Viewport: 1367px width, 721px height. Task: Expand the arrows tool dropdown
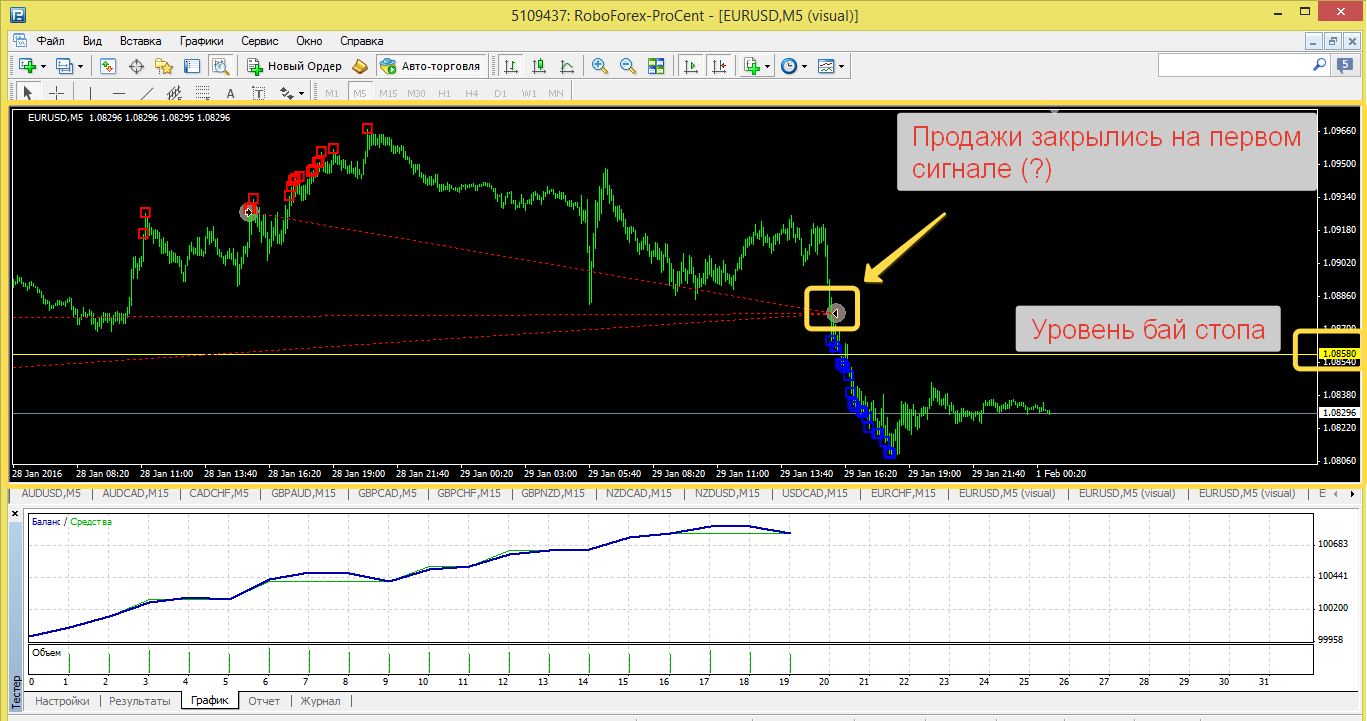click(302, 94)
